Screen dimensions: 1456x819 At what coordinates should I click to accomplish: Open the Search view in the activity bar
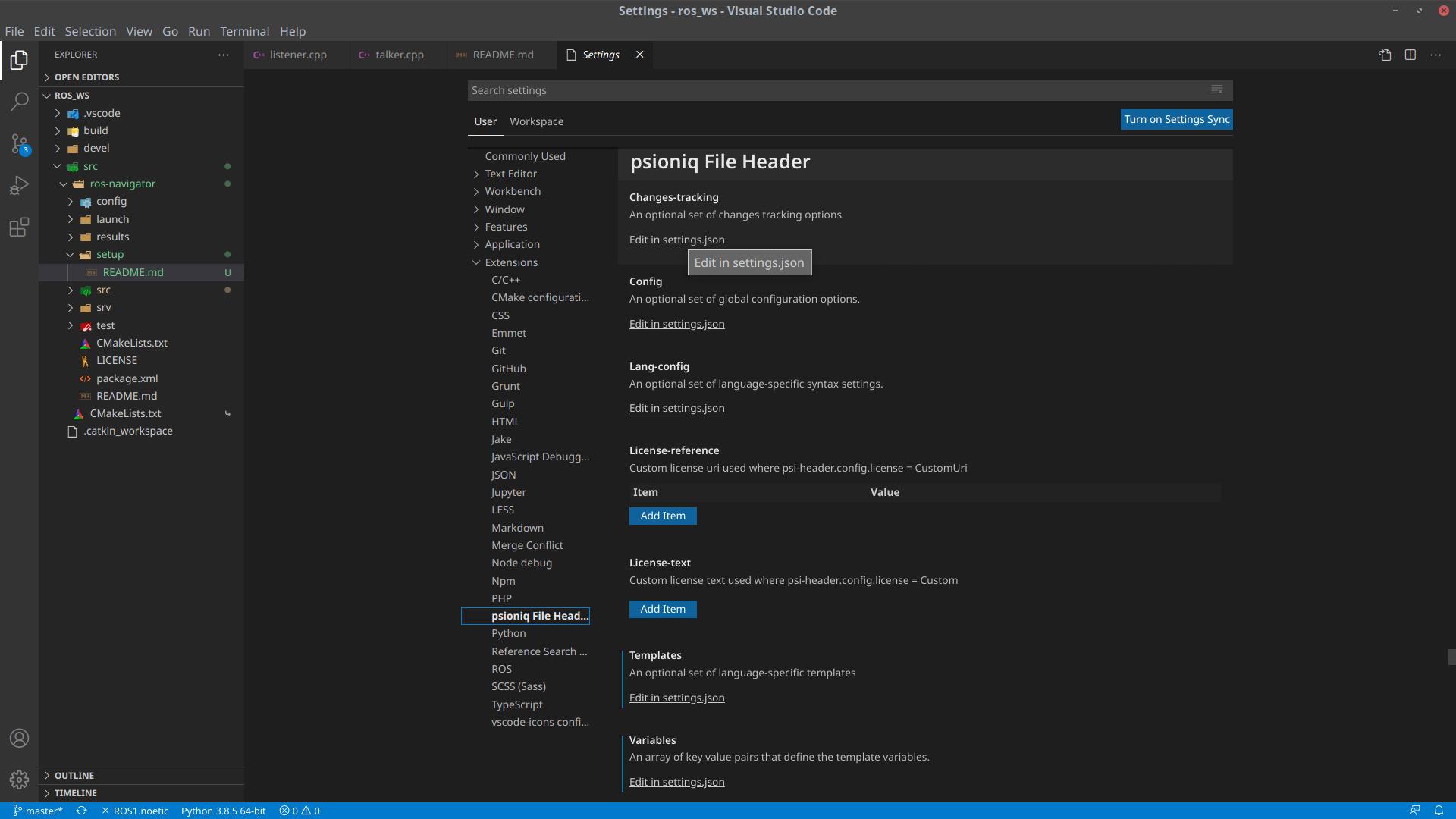pos(19,102)
